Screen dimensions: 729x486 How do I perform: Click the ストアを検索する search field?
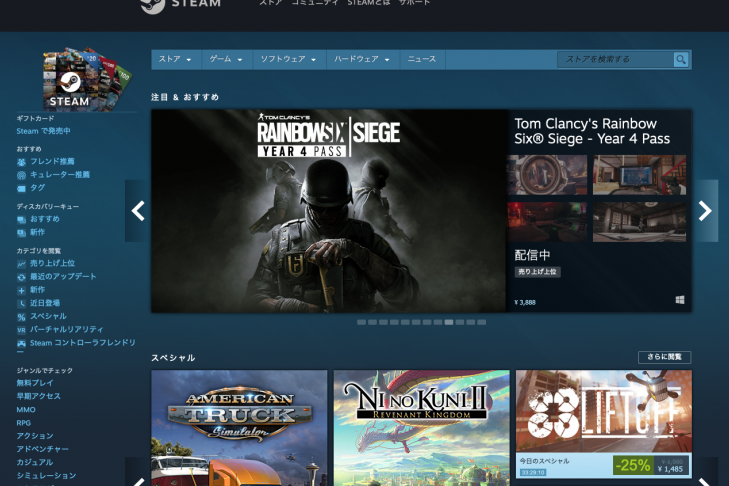pos(615,60)
